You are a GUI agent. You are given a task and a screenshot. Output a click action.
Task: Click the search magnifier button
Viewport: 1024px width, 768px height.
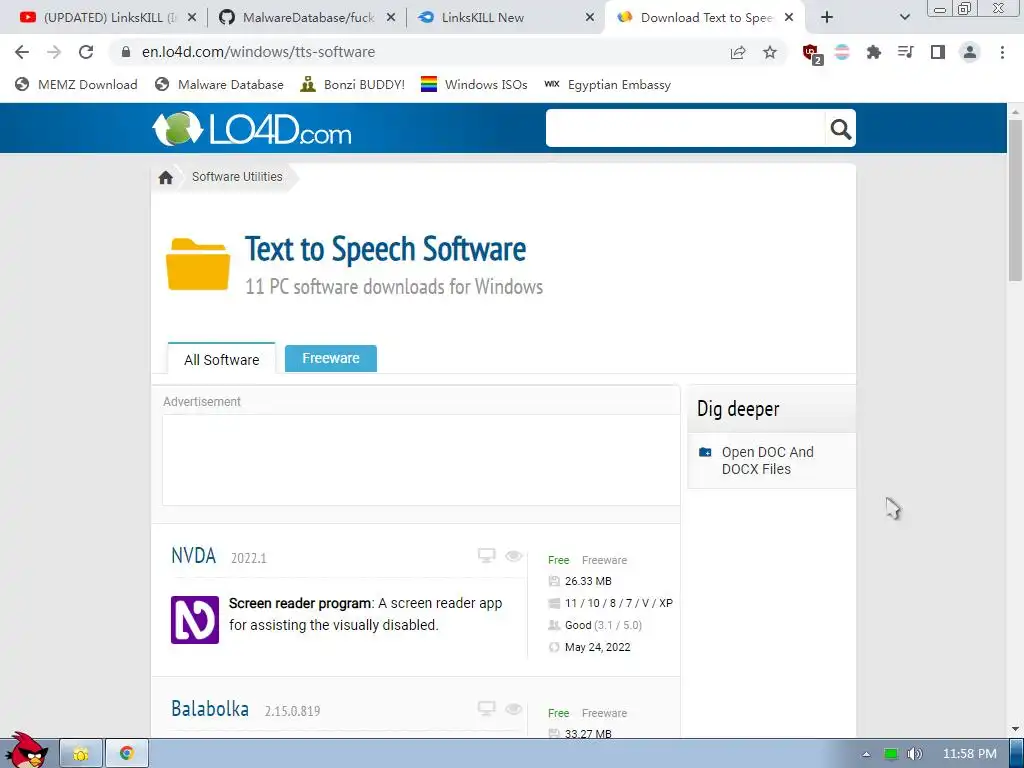point(840,129)
